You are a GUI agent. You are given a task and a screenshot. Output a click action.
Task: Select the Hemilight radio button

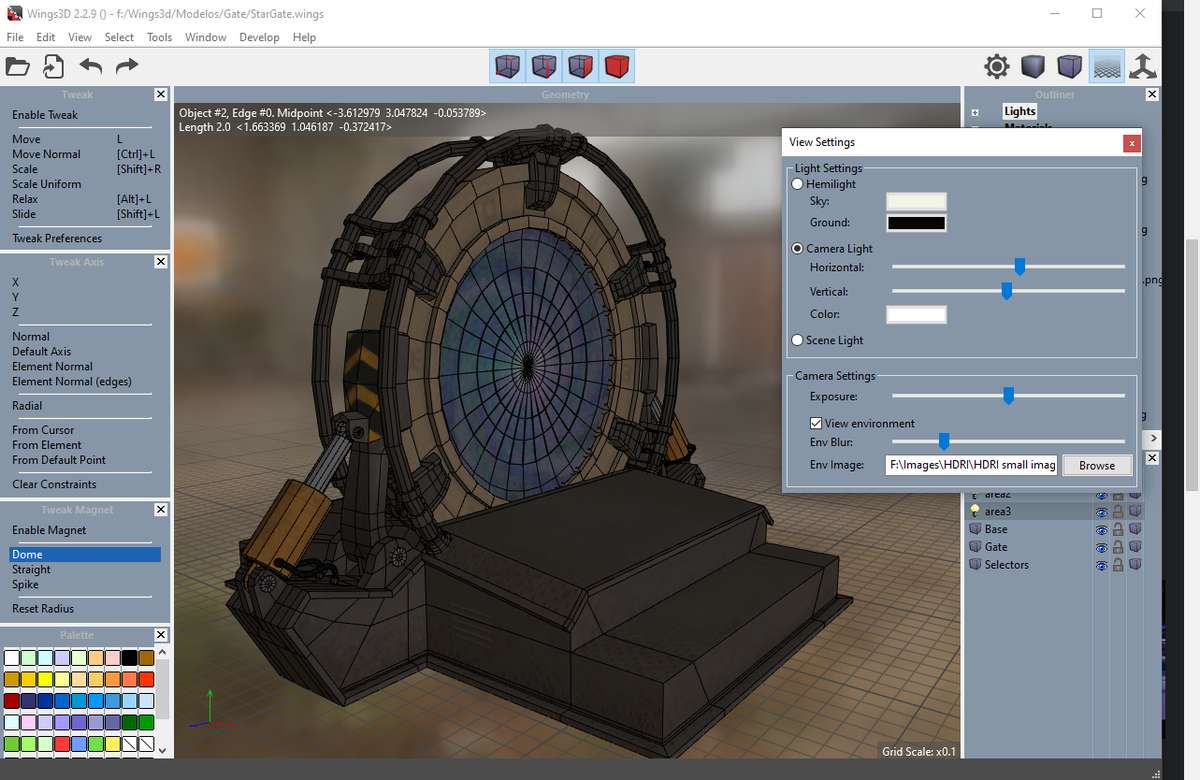[x=797, y=184]
